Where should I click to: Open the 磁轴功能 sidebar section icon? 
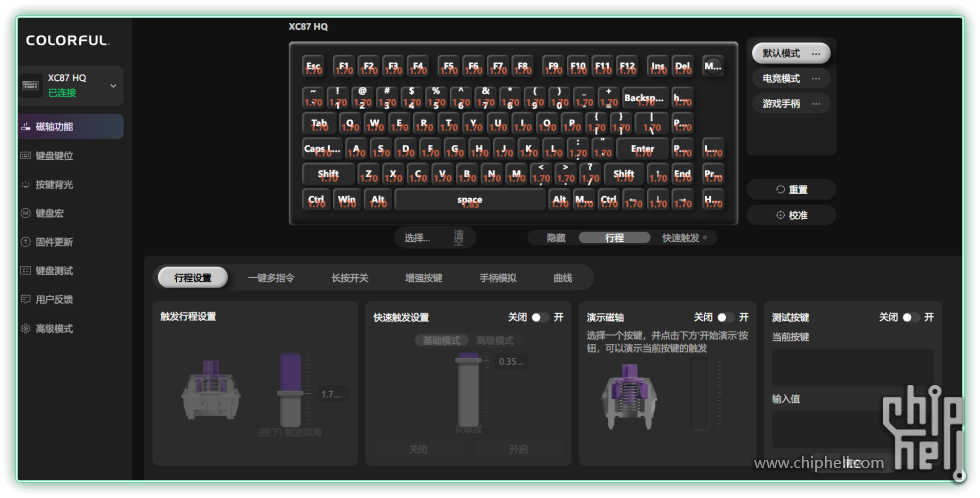(x=26, y=127)
